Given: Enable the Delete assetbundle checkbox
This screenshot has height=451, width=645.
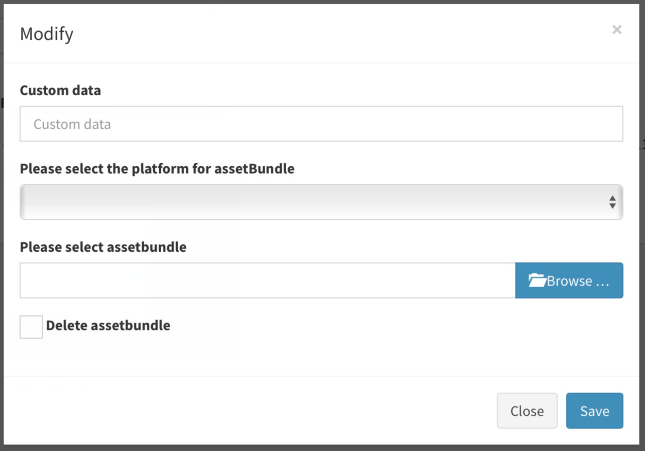Looking at the screenshot, I should (31, 327).
